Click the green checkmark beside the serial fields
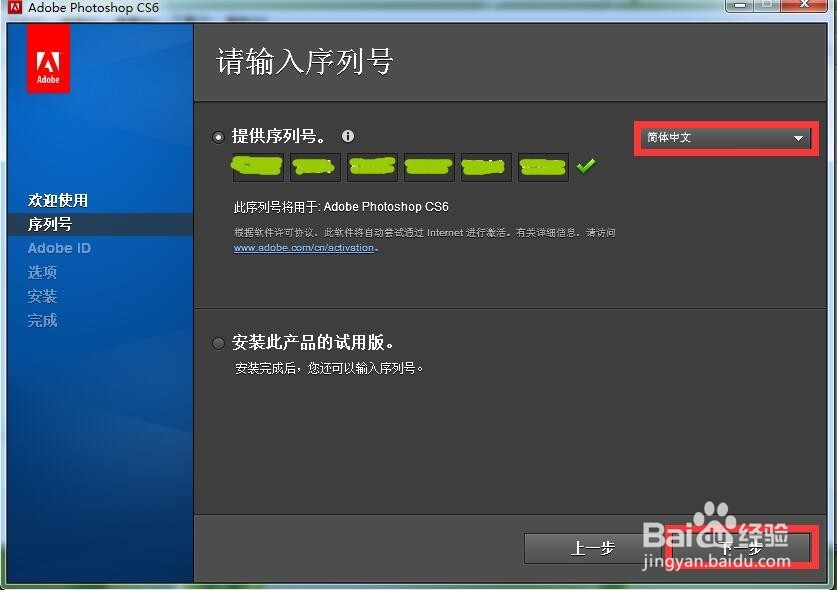Screen dimensions: 837x590 pyautogui.click(x=586, y=166)
